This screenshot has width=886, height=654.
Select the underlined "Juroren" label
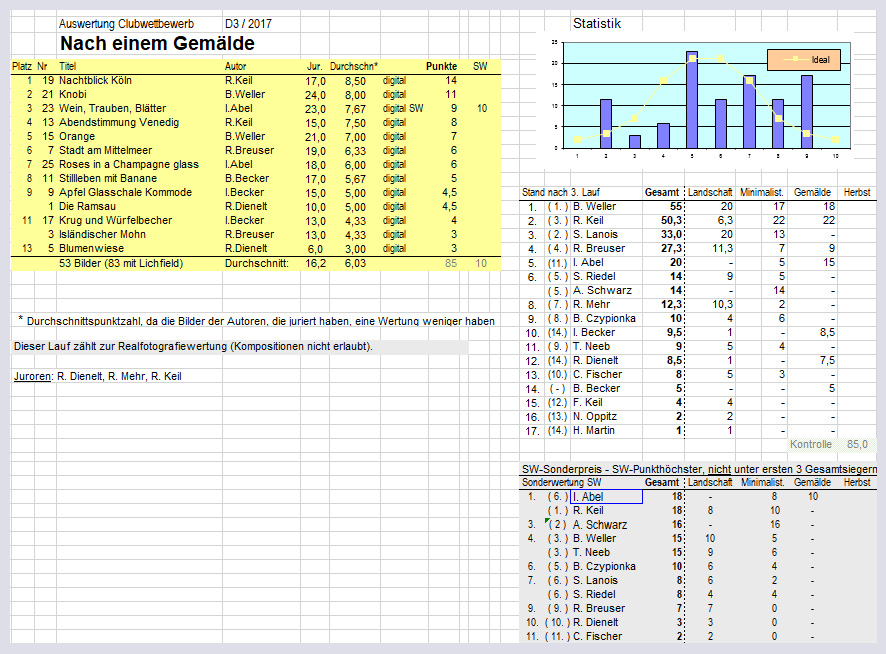click(x=32, y=376)
